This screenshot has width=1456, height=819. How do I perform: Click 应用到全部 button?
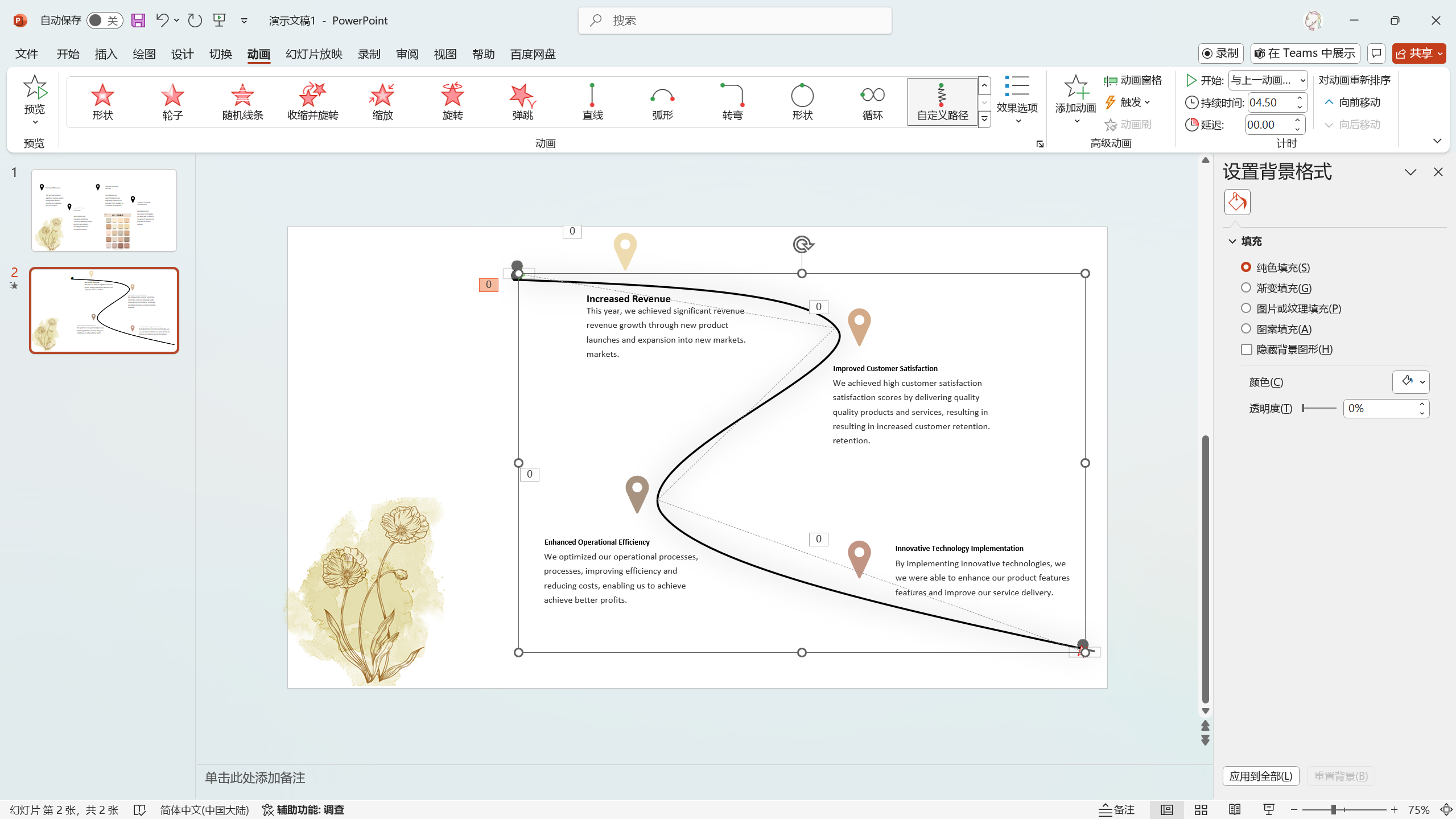coord(1260,776)
